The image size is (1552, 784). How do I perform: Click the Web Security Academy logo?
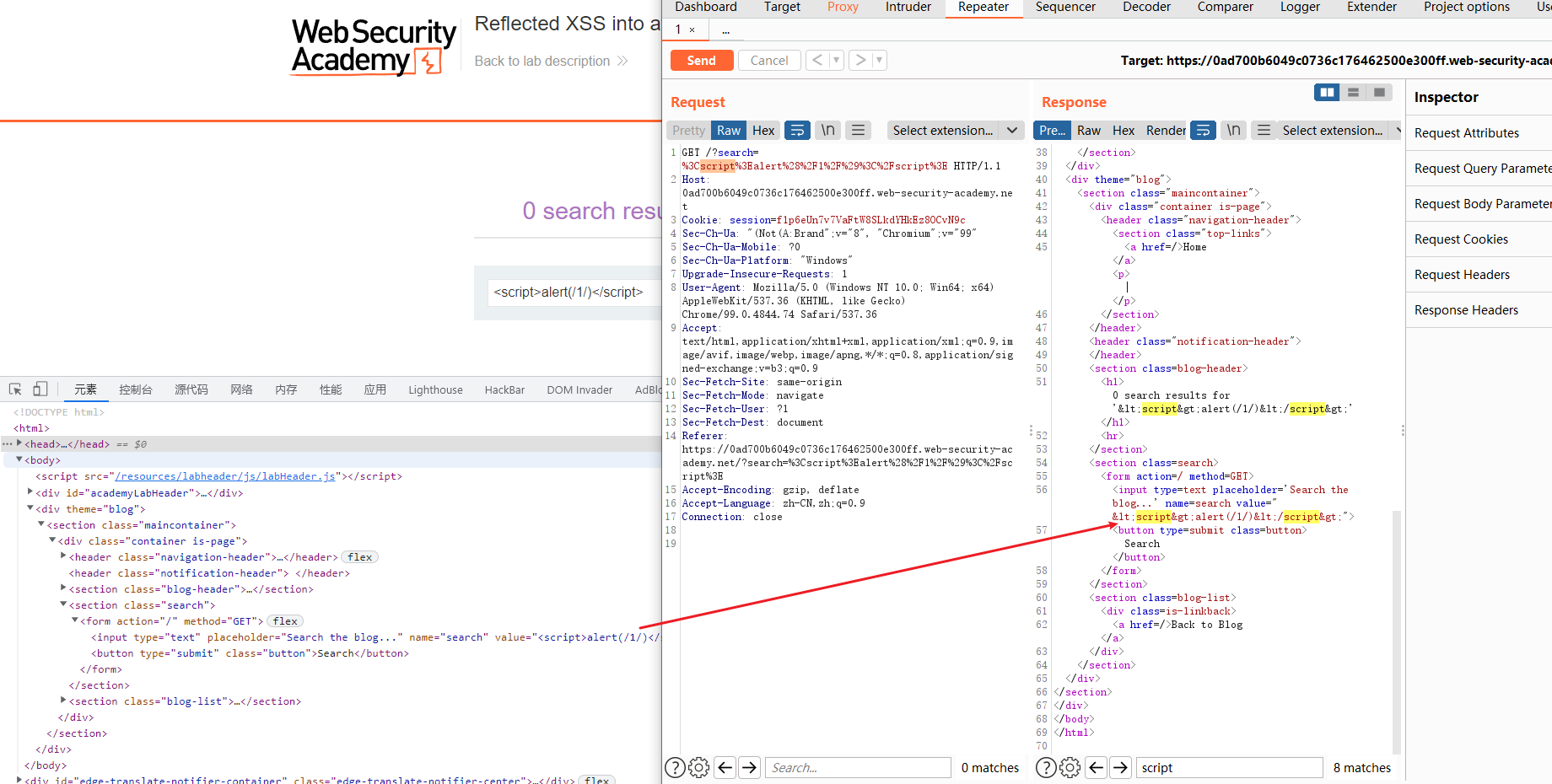tap(373, 47)
